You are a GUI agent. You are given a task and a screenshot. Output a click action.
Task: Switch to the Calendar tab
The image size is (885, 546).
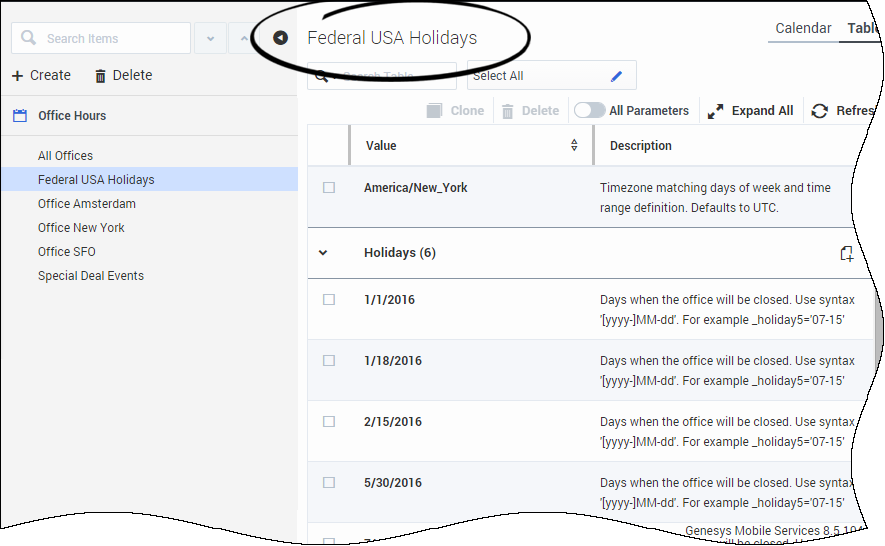coord(803,28)
